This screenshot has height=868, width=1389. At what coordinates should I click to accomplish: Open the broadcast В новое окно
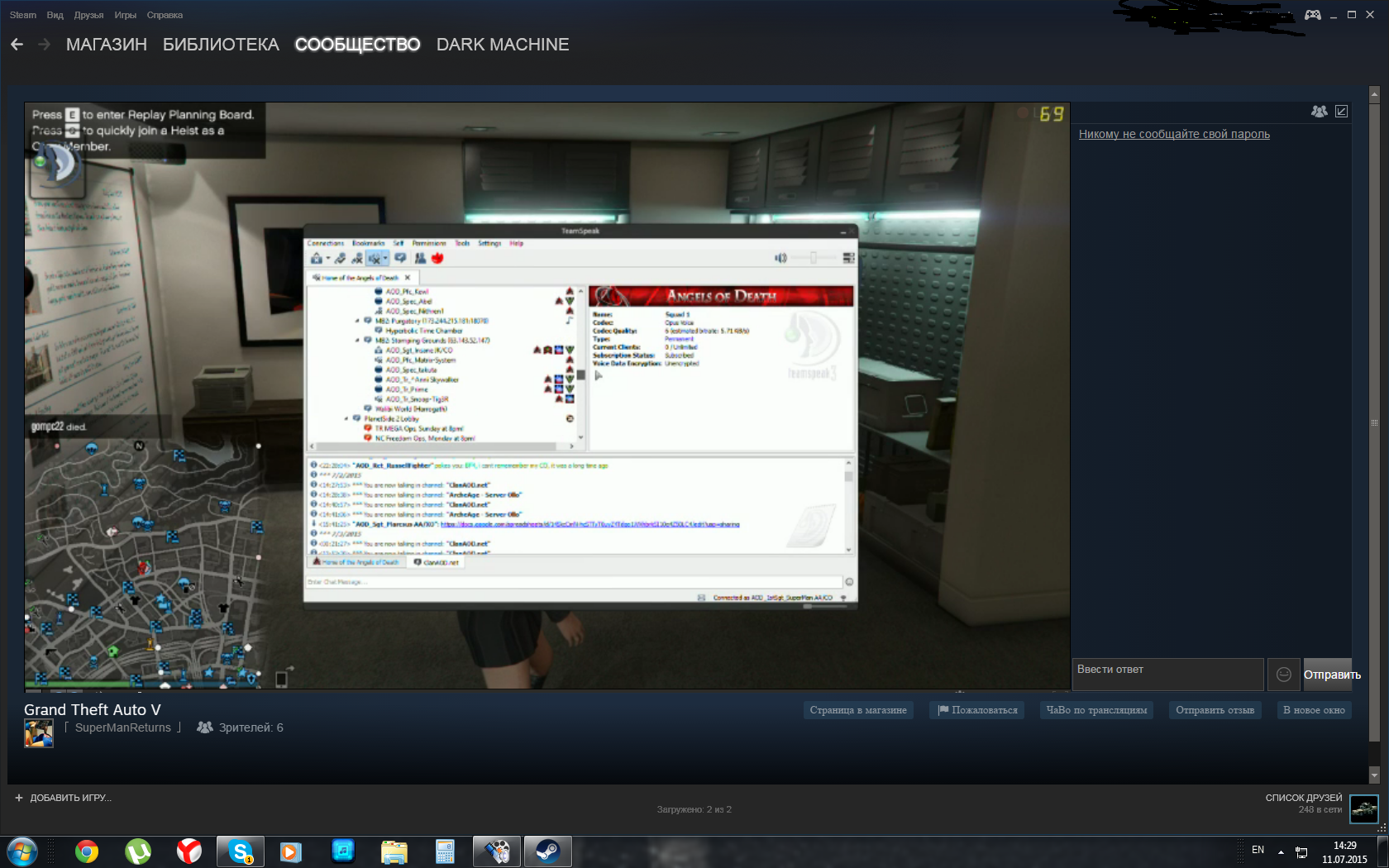click(x=1314, y=710)
